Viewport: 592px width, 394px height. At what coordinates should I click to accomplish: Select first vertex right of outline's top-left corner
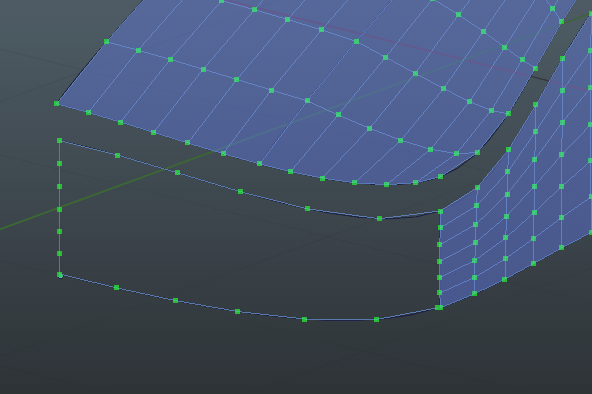(117, 155)
